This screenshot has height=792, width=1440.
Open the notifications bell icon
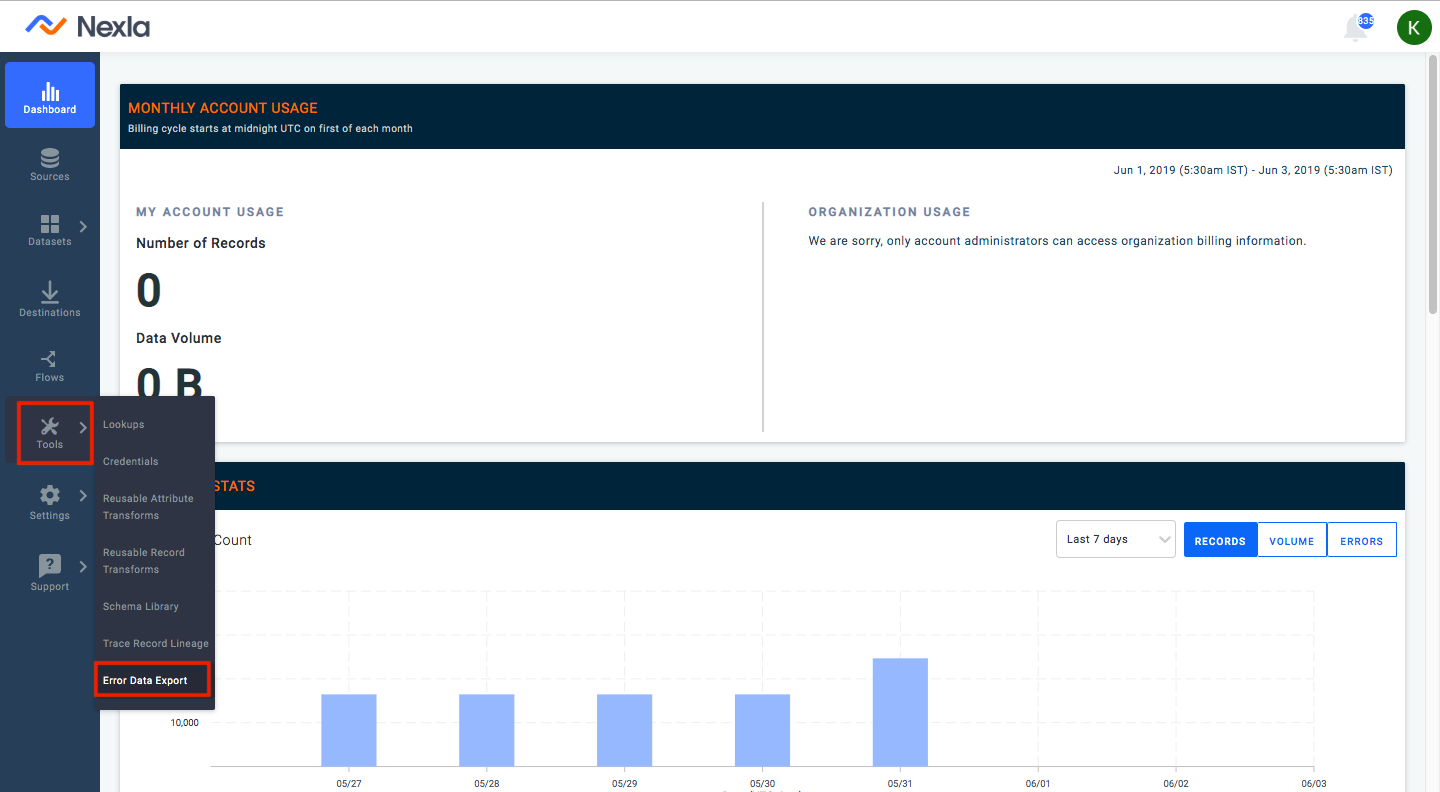1355,28
